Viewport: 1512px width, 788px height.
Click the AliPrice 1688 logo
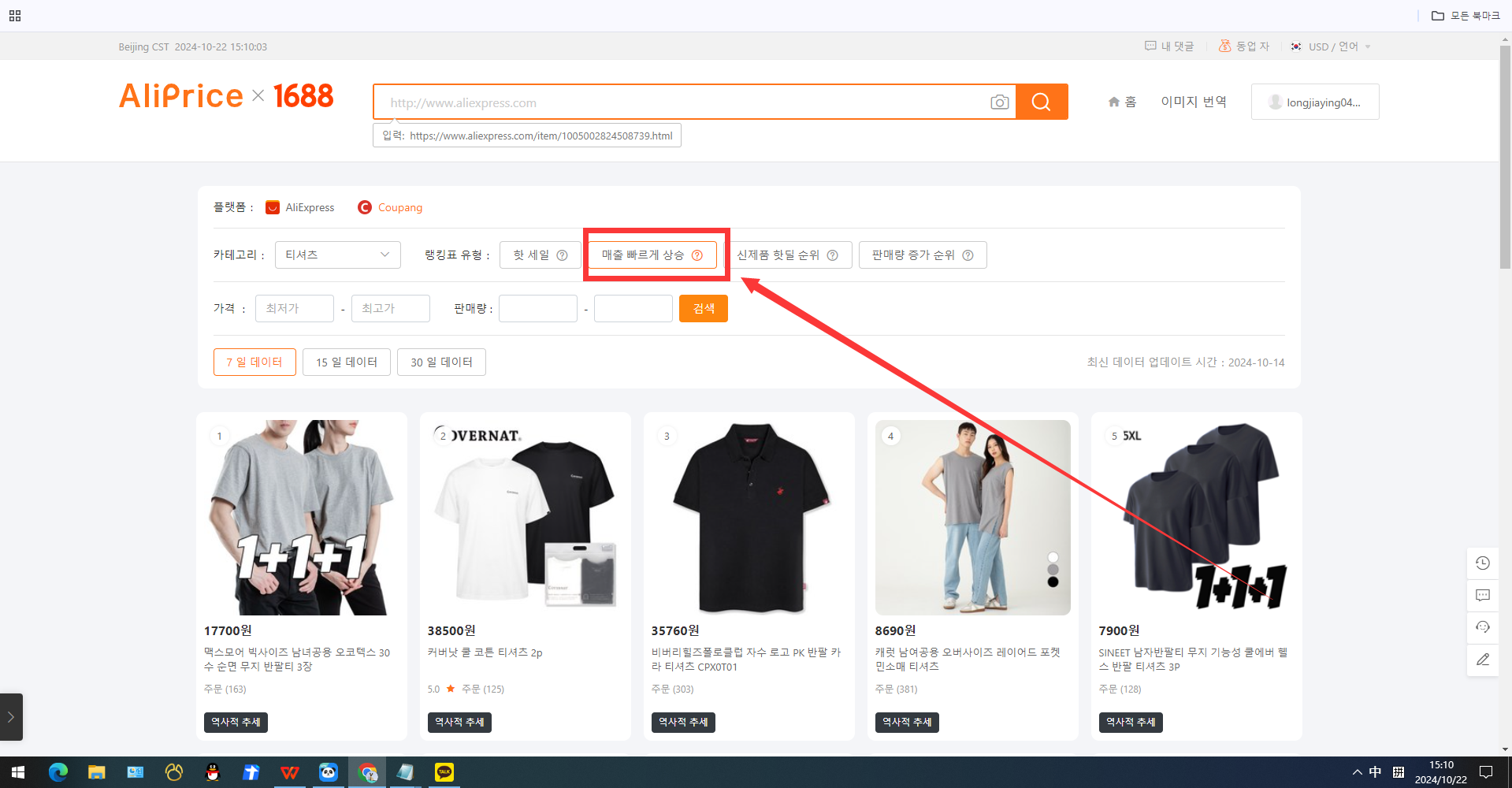tap(226, 96)
